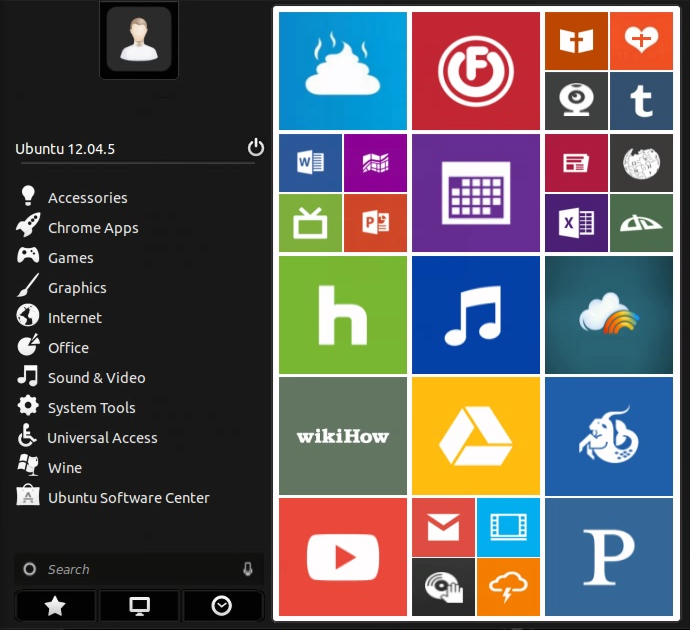
Task: Open the Chrome Apps category
Action: [x=77, y=227]
